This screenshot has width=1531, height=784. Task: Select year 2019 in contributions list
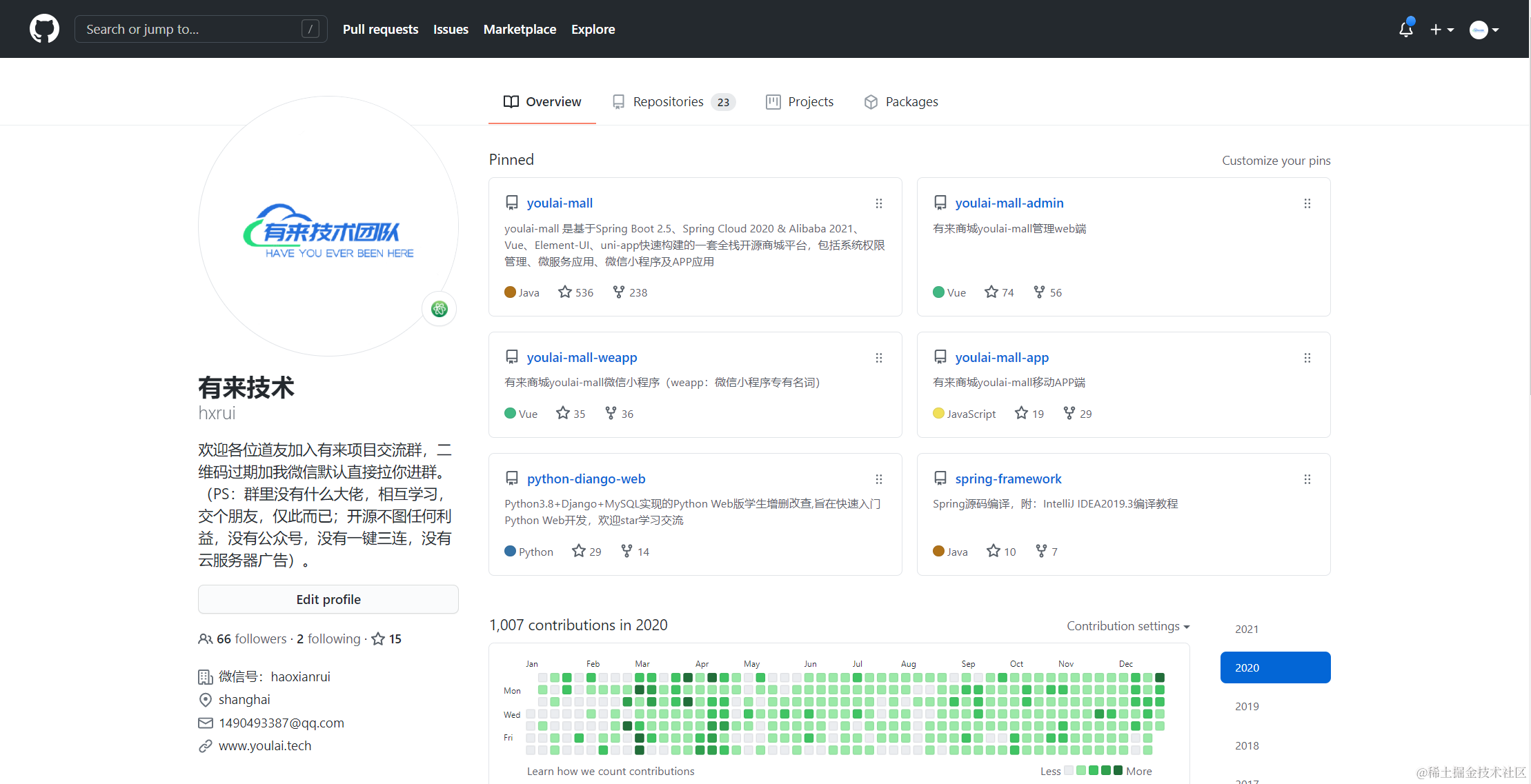point(1247,706)
